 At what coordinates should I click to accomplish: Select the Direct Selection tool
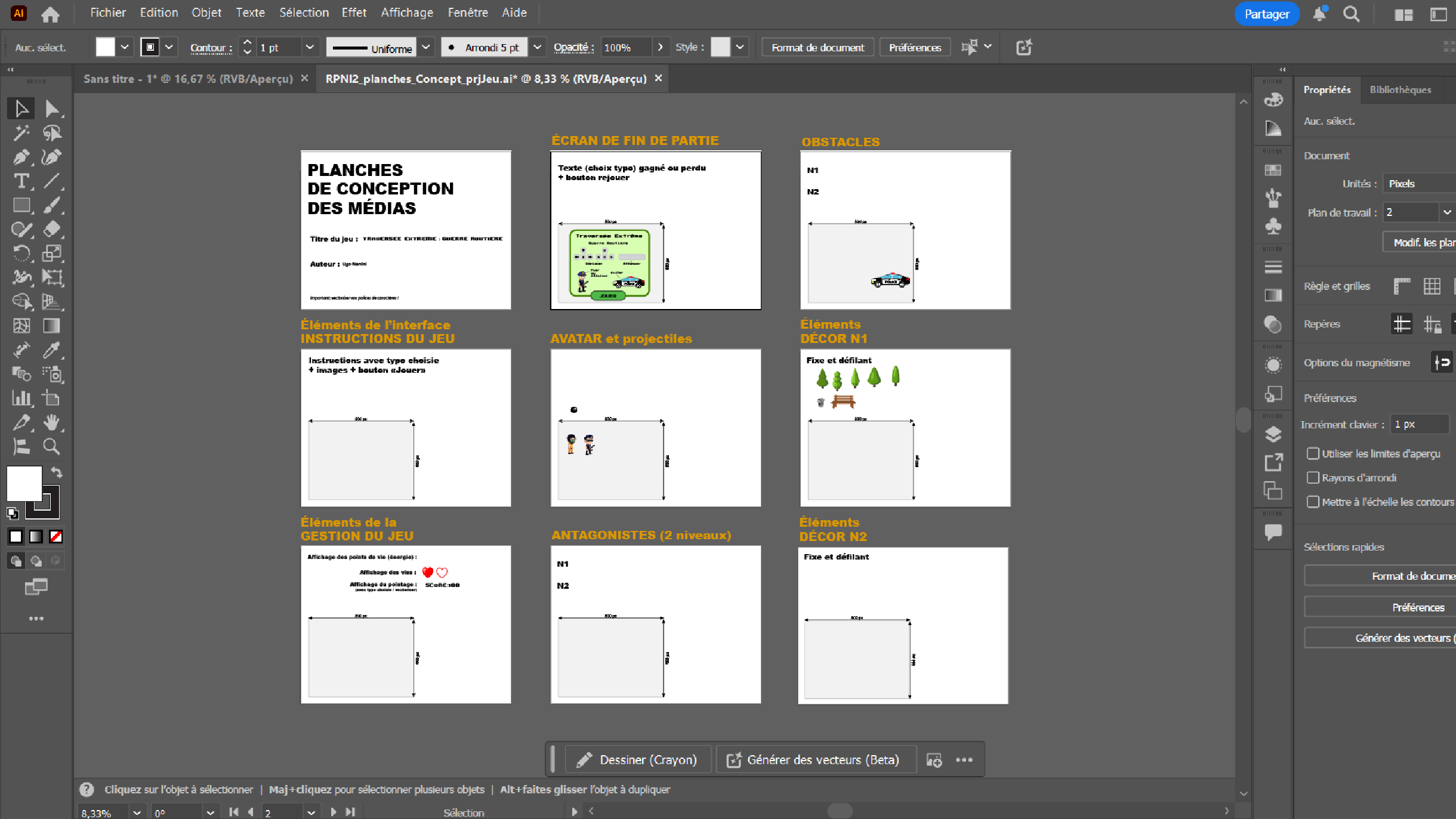[x=51, y=109]
